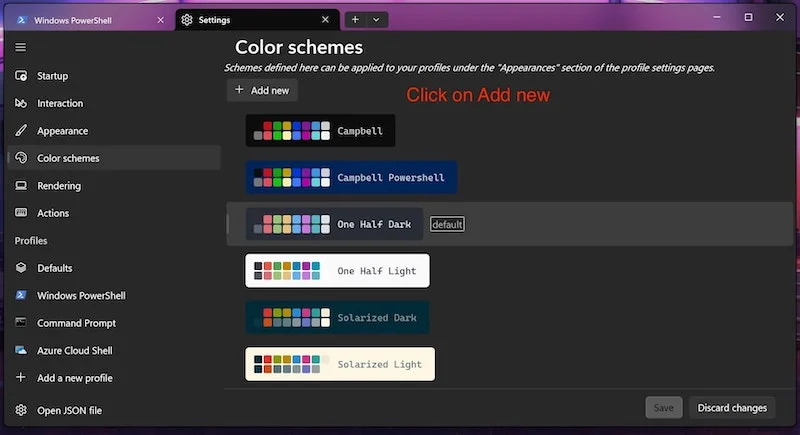Click Open JSON file
Viewport: 800px width, 435px height.
(114, 410)
